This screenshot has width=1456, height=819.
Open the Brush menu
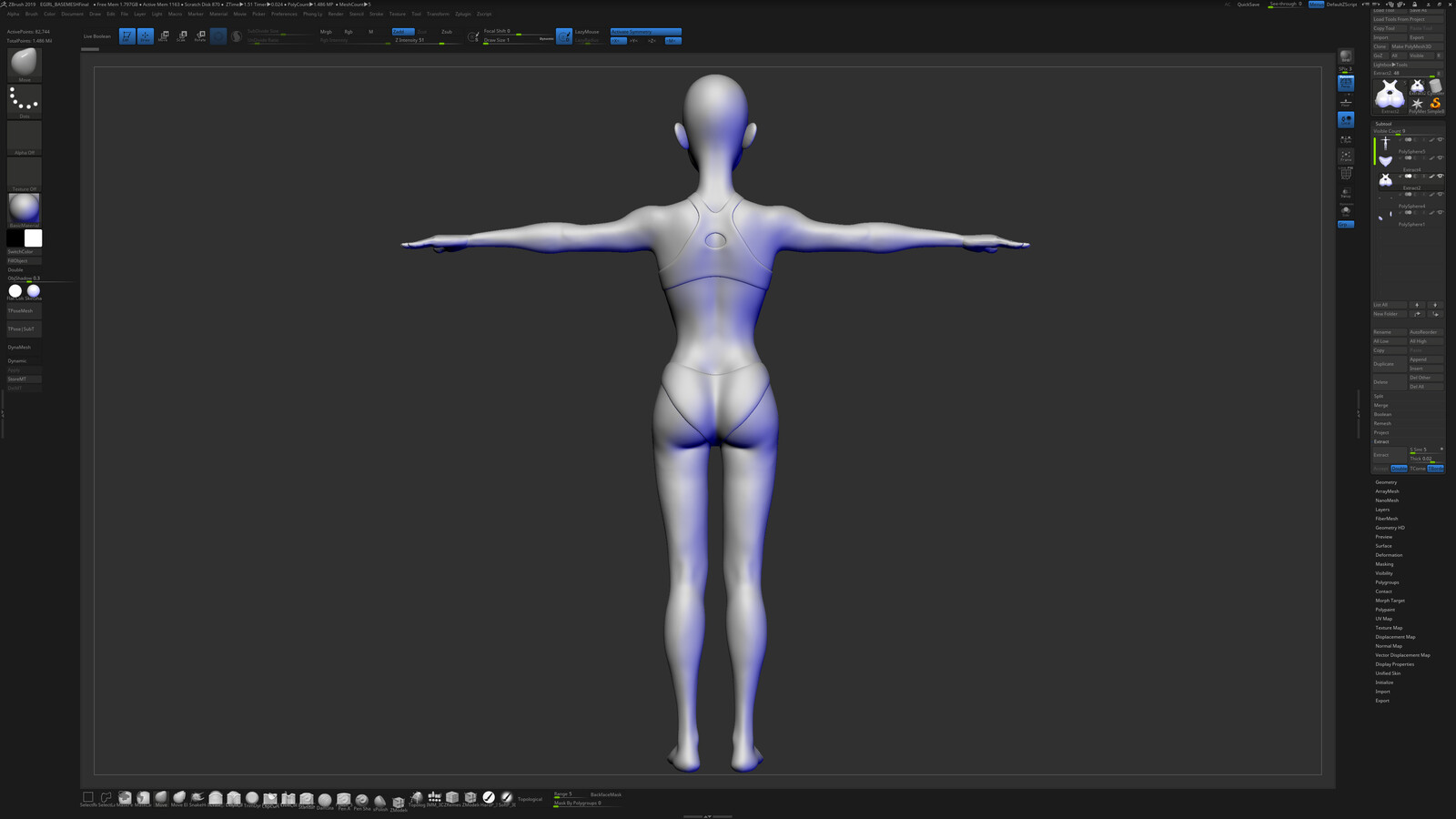click(x=32, y=14)
